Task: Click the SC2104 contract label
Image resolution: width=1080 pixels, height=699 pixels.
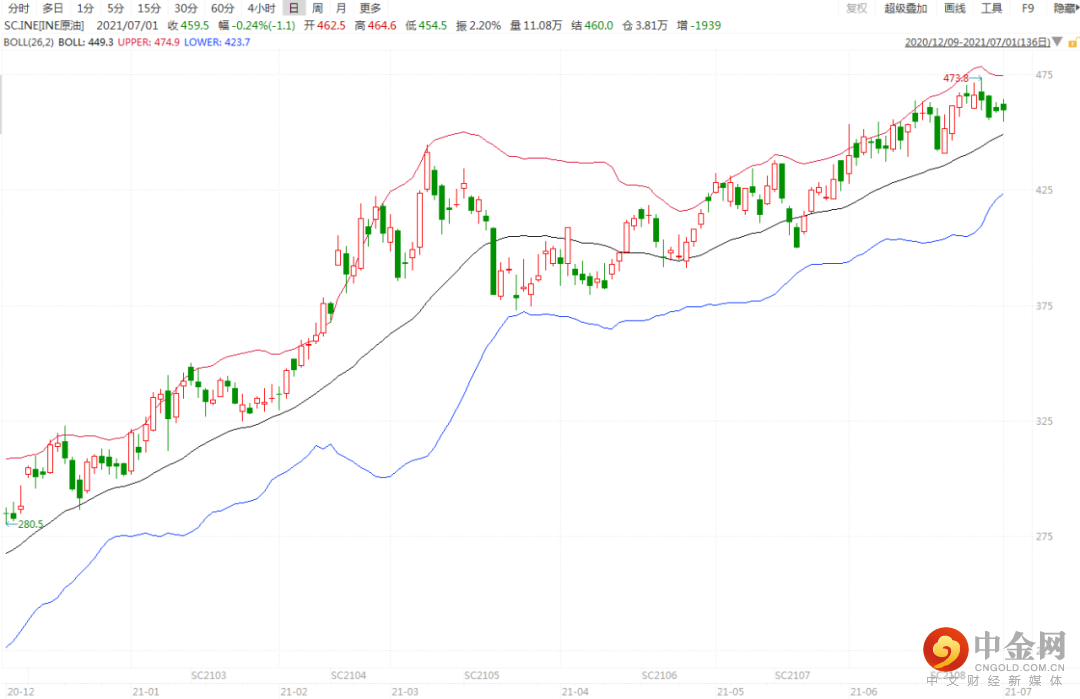Action: (349, 675)
